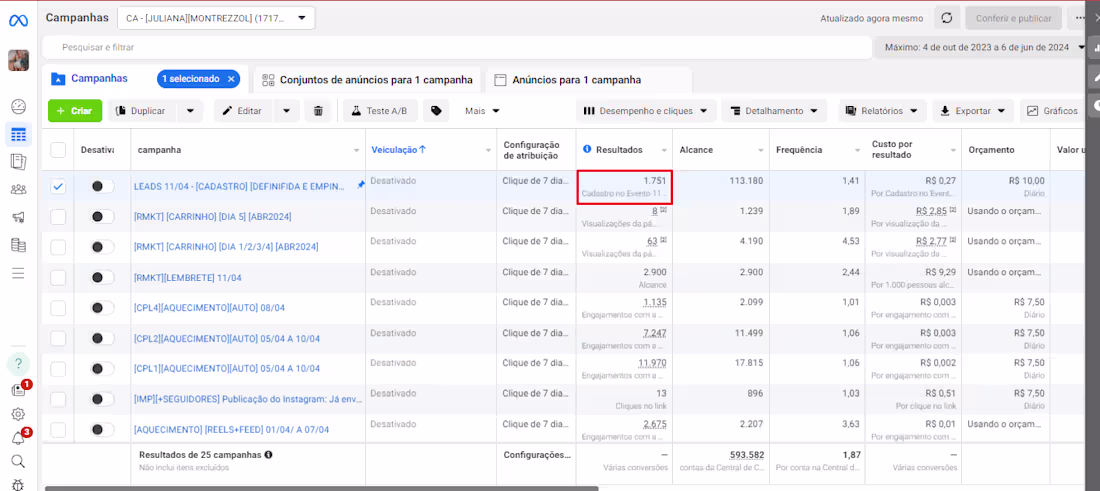The height and width of the screenshot is (491, 1100).
Task: Toggle on the LEADS 11/04 campaign switch
Action: (102, 186)
